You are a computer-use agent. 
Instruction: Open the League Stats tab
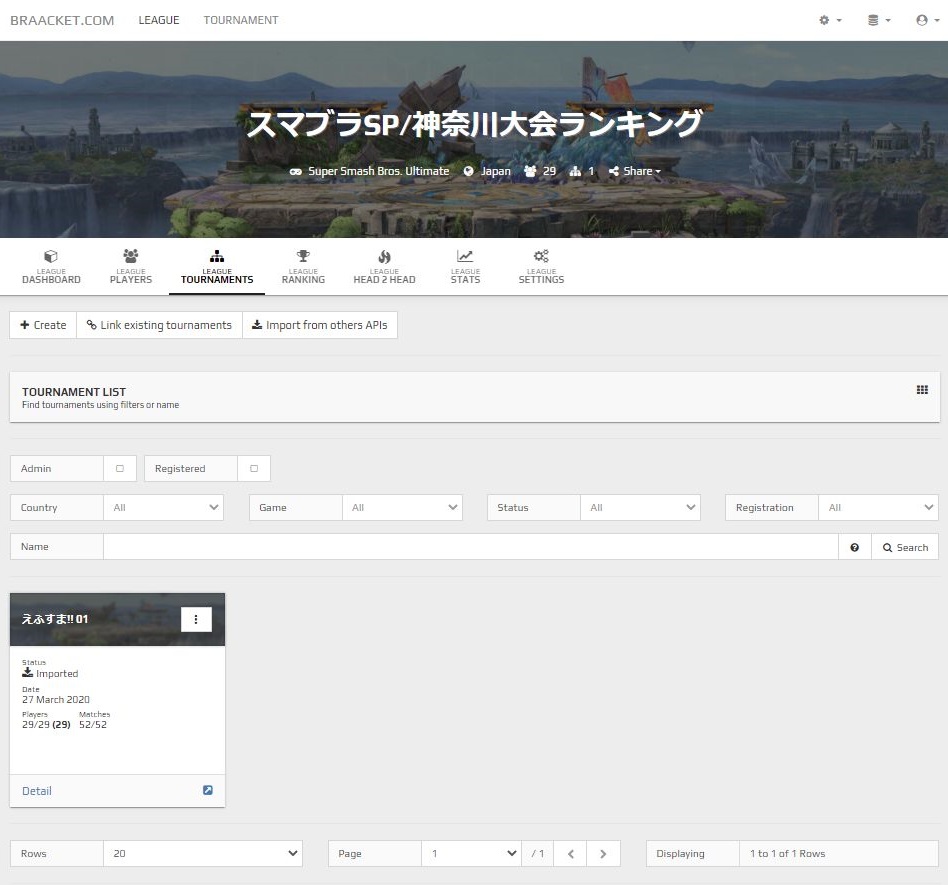point(465,267)
